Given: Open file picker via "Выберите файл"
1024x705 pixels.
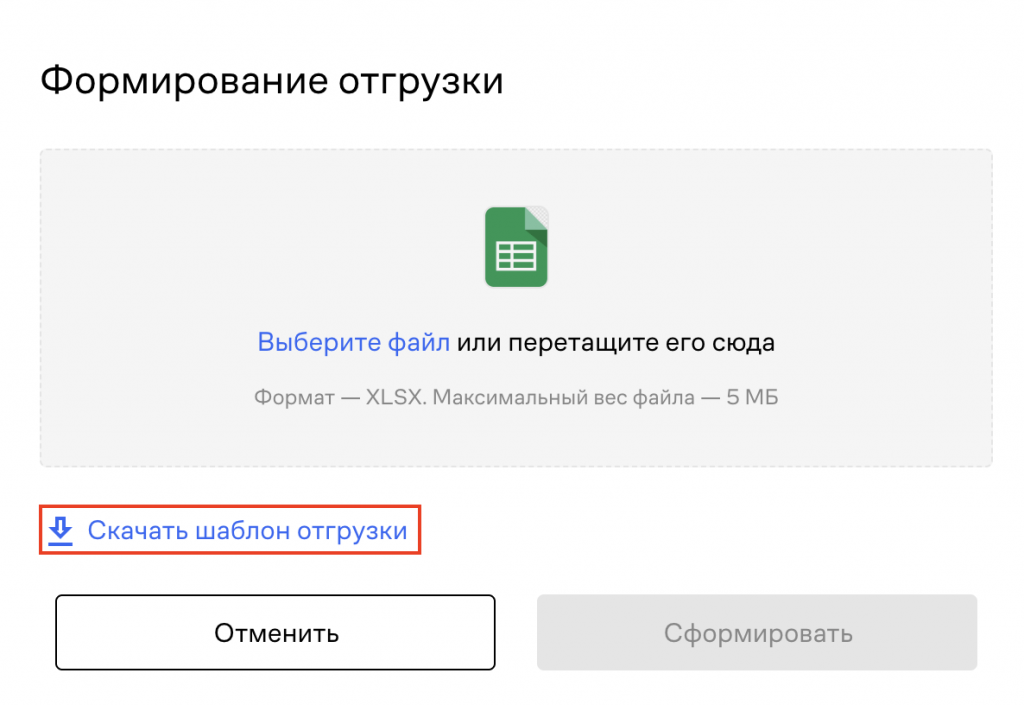Looking at the screenshot, I should pos(353,343).
